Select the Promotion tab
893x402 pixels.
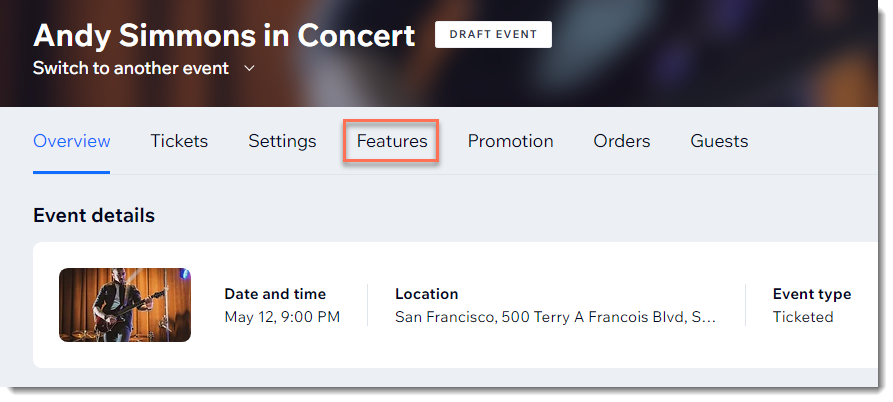510,141
